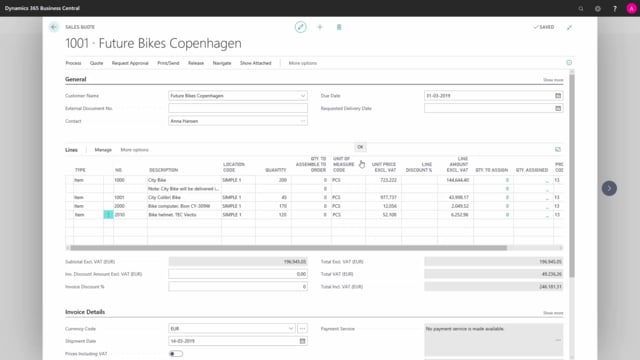
Task: Expand Currency Code dropdown
Action: [291, 328]
